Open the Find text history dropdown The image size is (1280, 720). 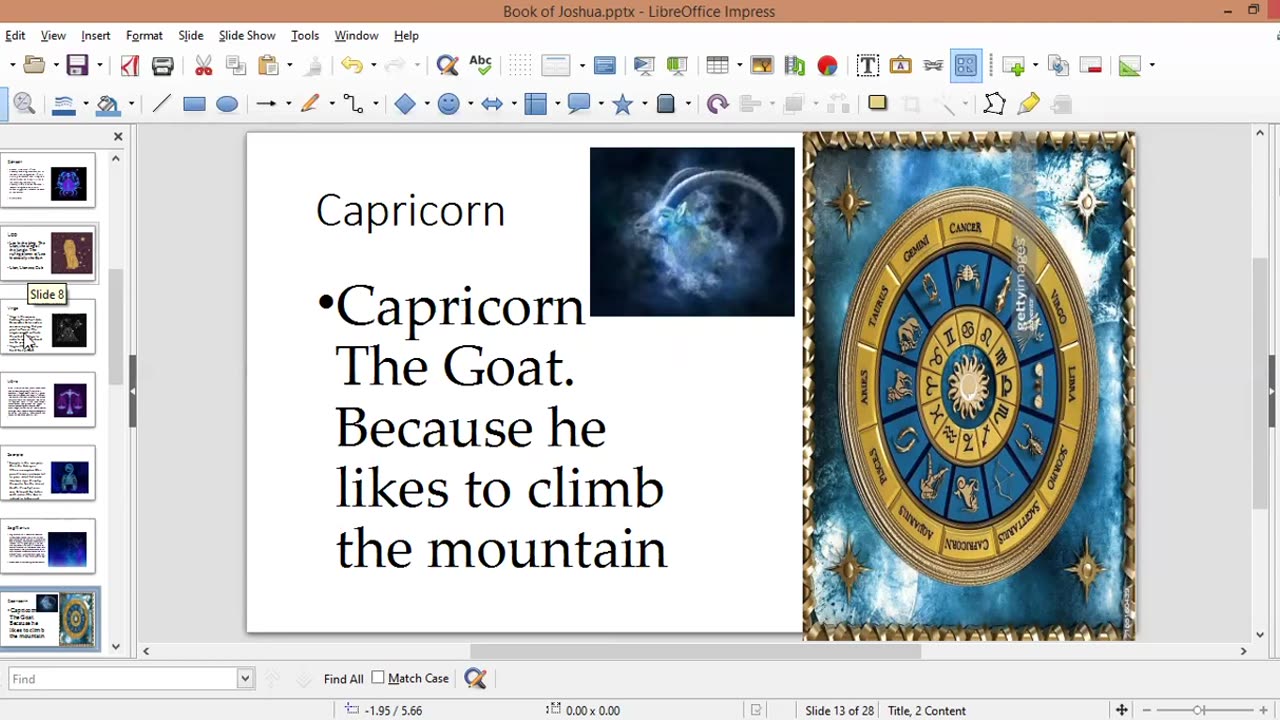[245, 679]
